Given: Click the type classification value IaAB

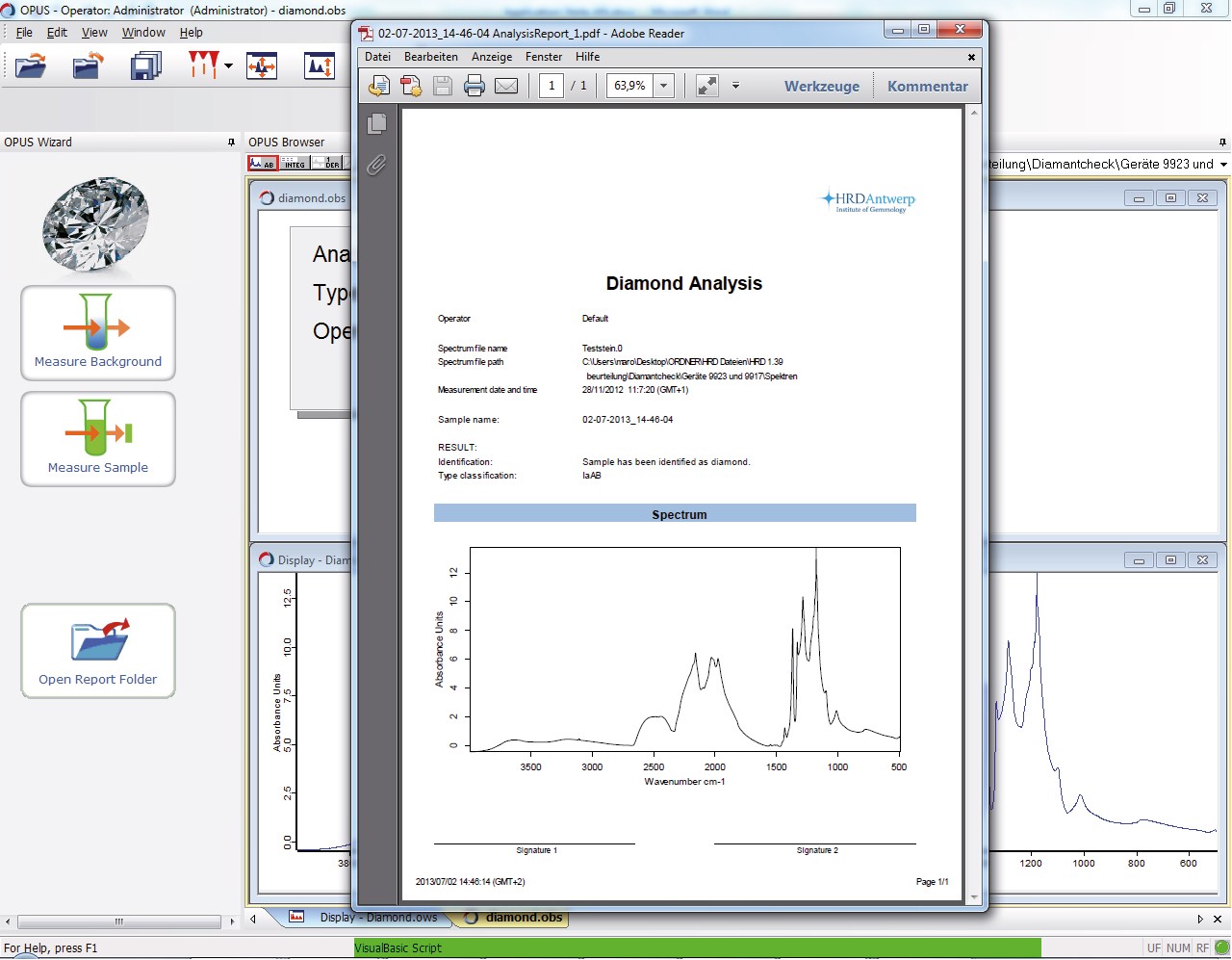Looking at the screenshot, I should [591, 476].
